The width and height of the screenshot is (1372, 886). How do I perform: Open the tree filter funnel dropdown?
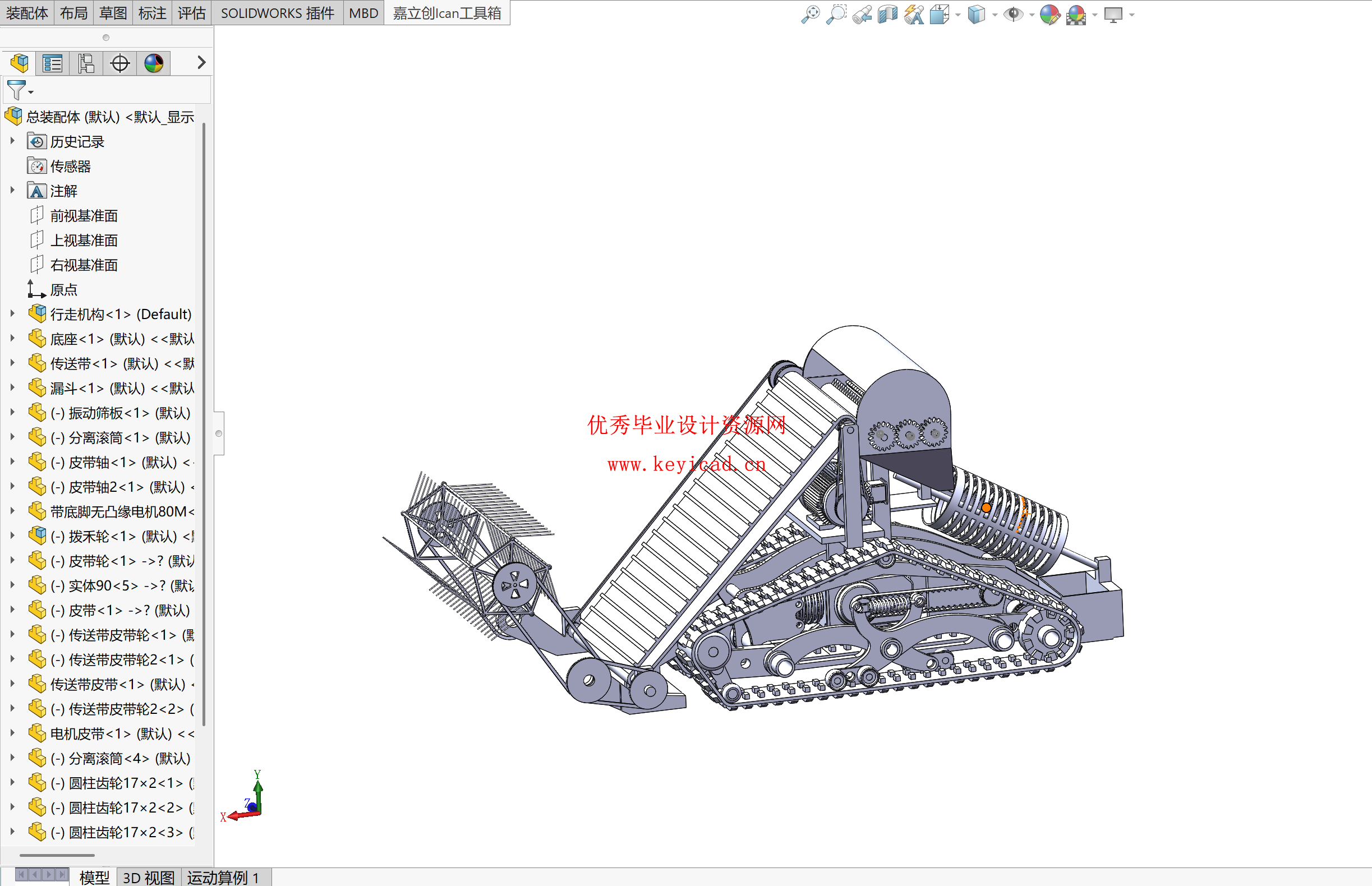pos(20,90)
